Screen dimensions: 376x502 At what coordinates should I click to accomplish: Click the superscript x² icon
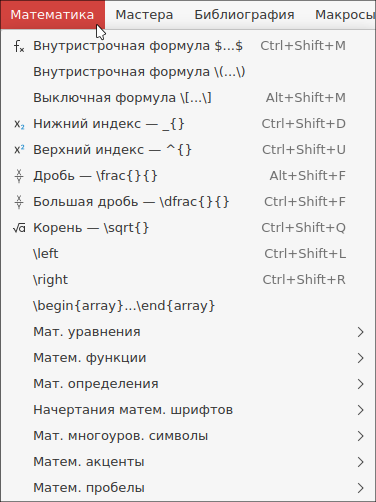[19, 150]
